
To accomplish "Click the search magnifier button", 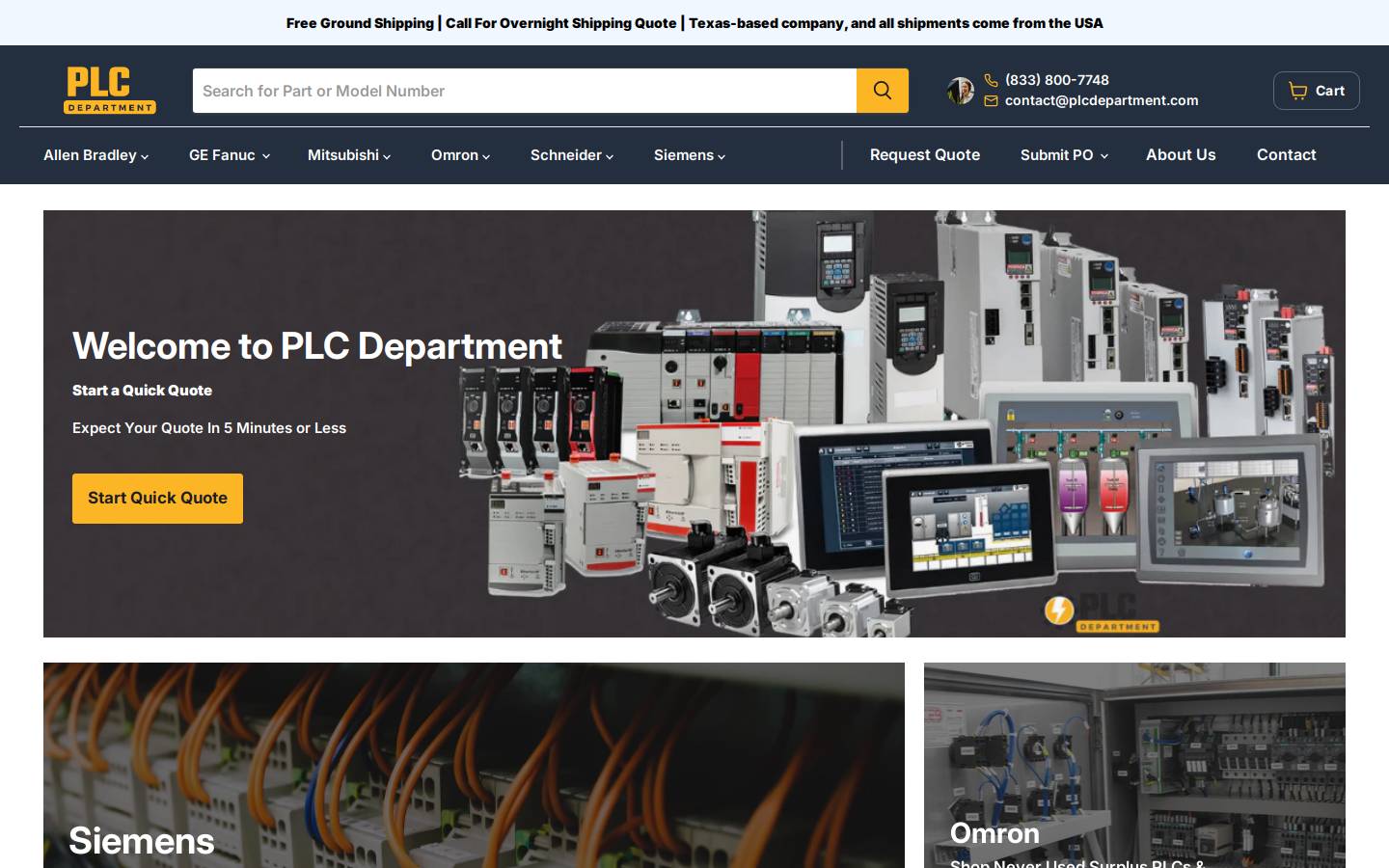I will (883, 91).
